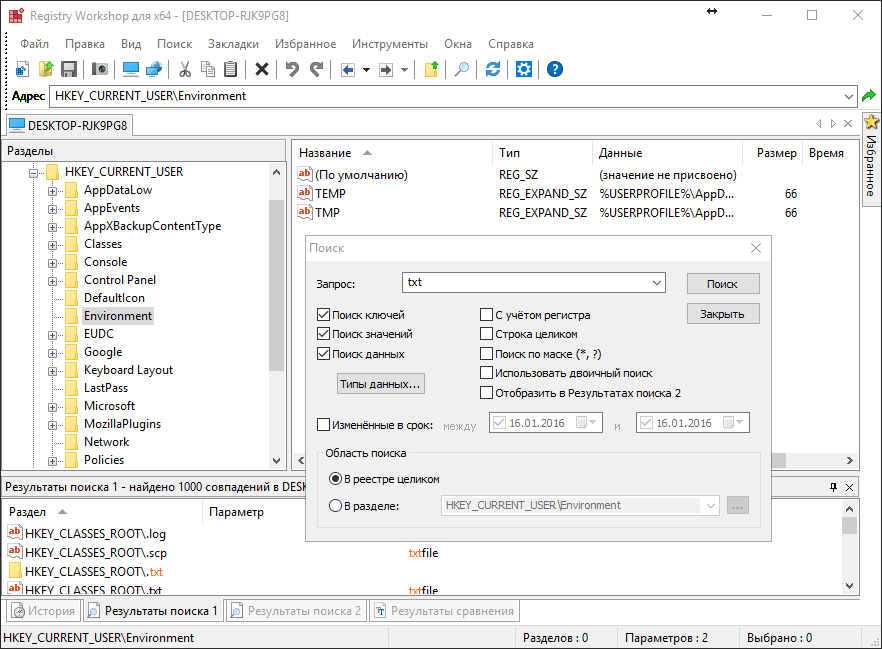The width and height of the screenshot is (882, 649).
Task: Click the Типы данных... button
Action: tap(380, 384)
